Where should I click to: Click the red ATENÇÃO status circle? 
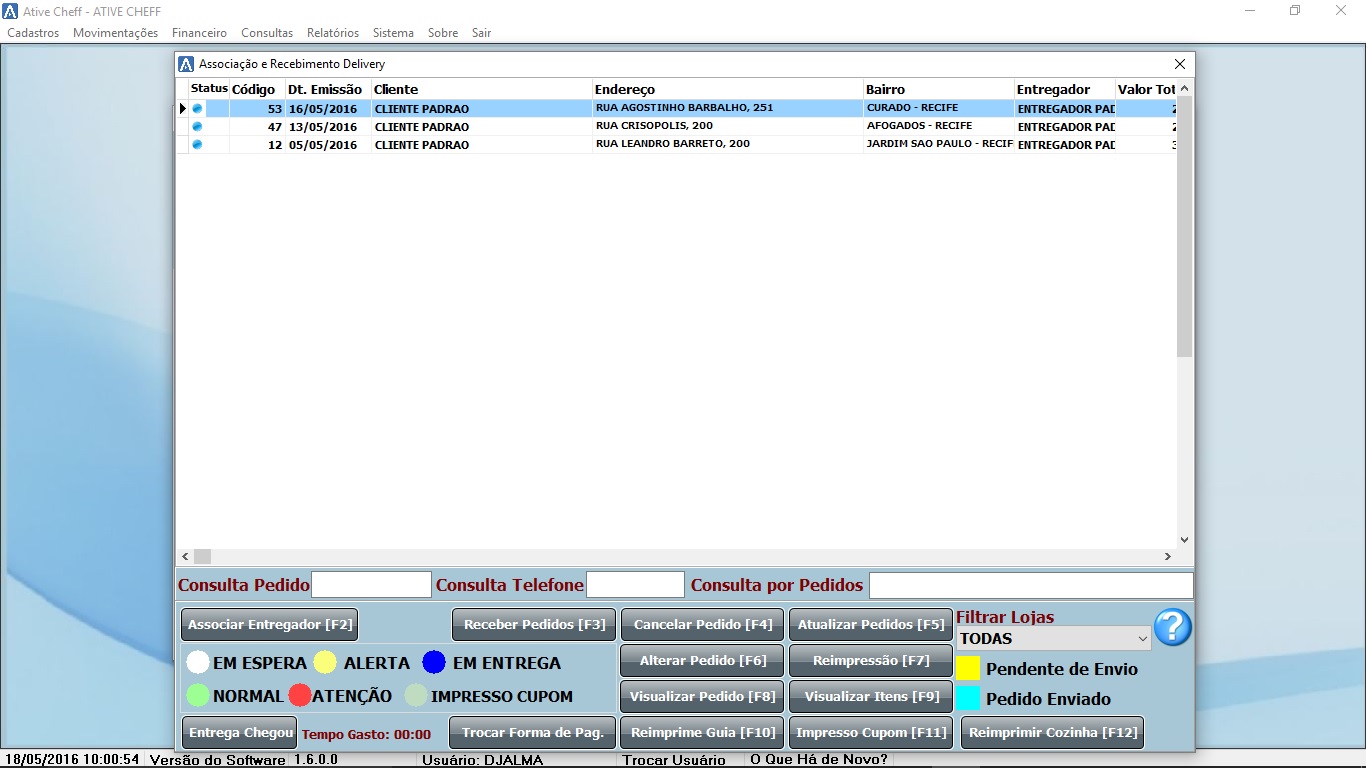click(x=300, y=695)
